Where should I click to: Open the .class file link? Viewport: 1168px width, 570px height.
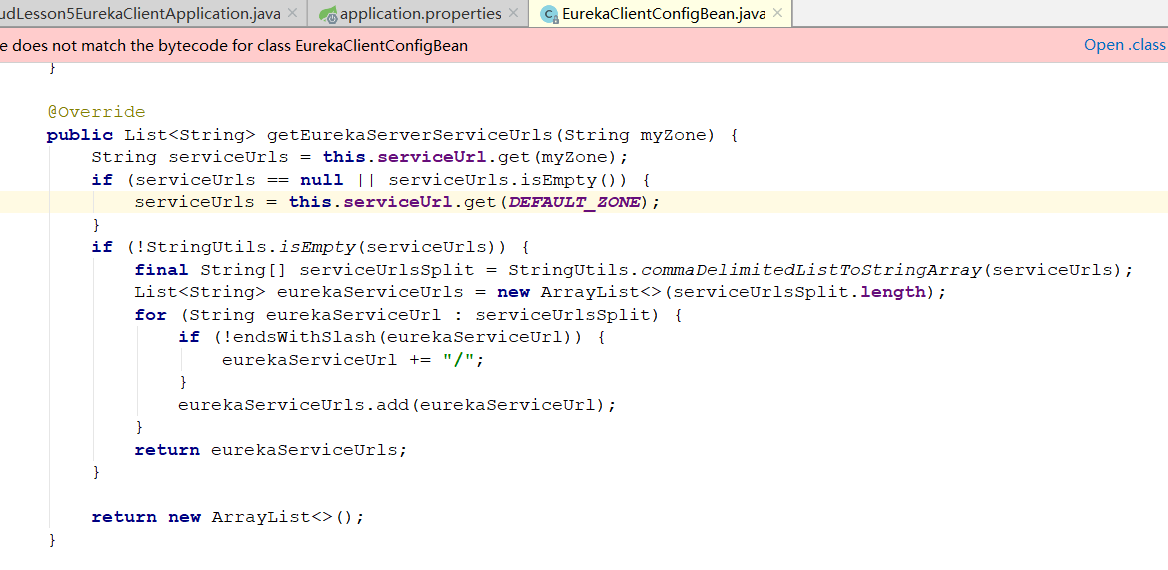tap(1126, 45)
